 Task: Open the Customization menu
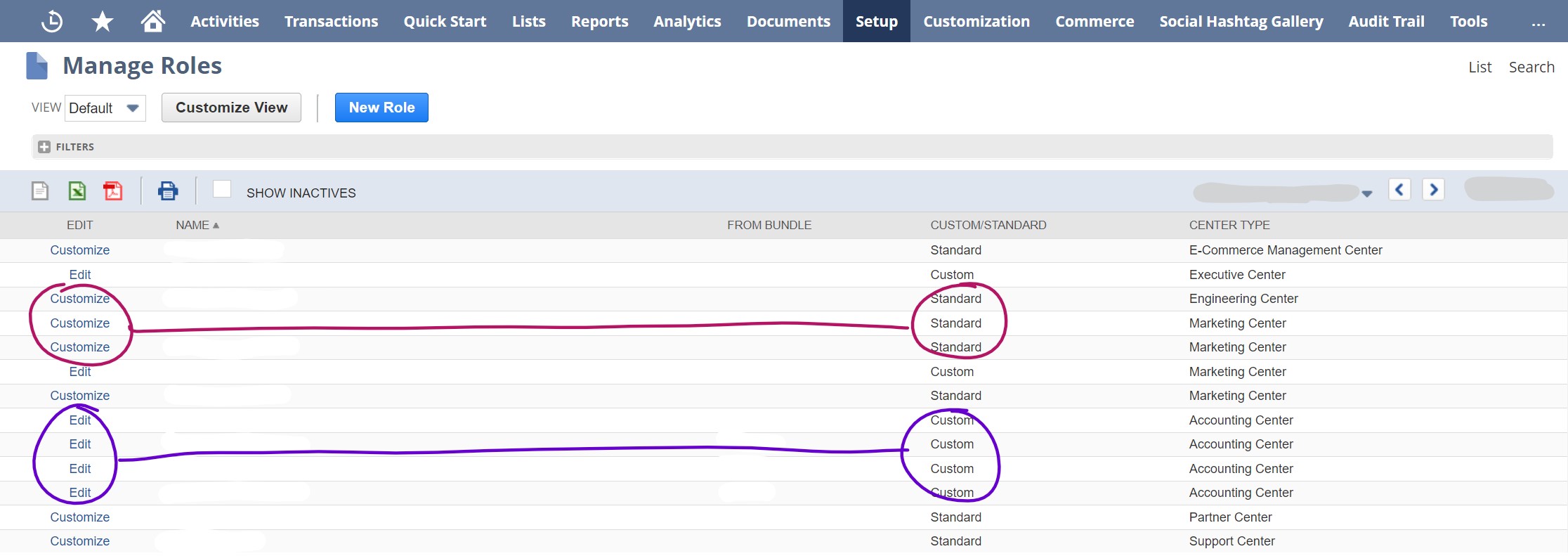pyautogui.click(x=976, y=22)
